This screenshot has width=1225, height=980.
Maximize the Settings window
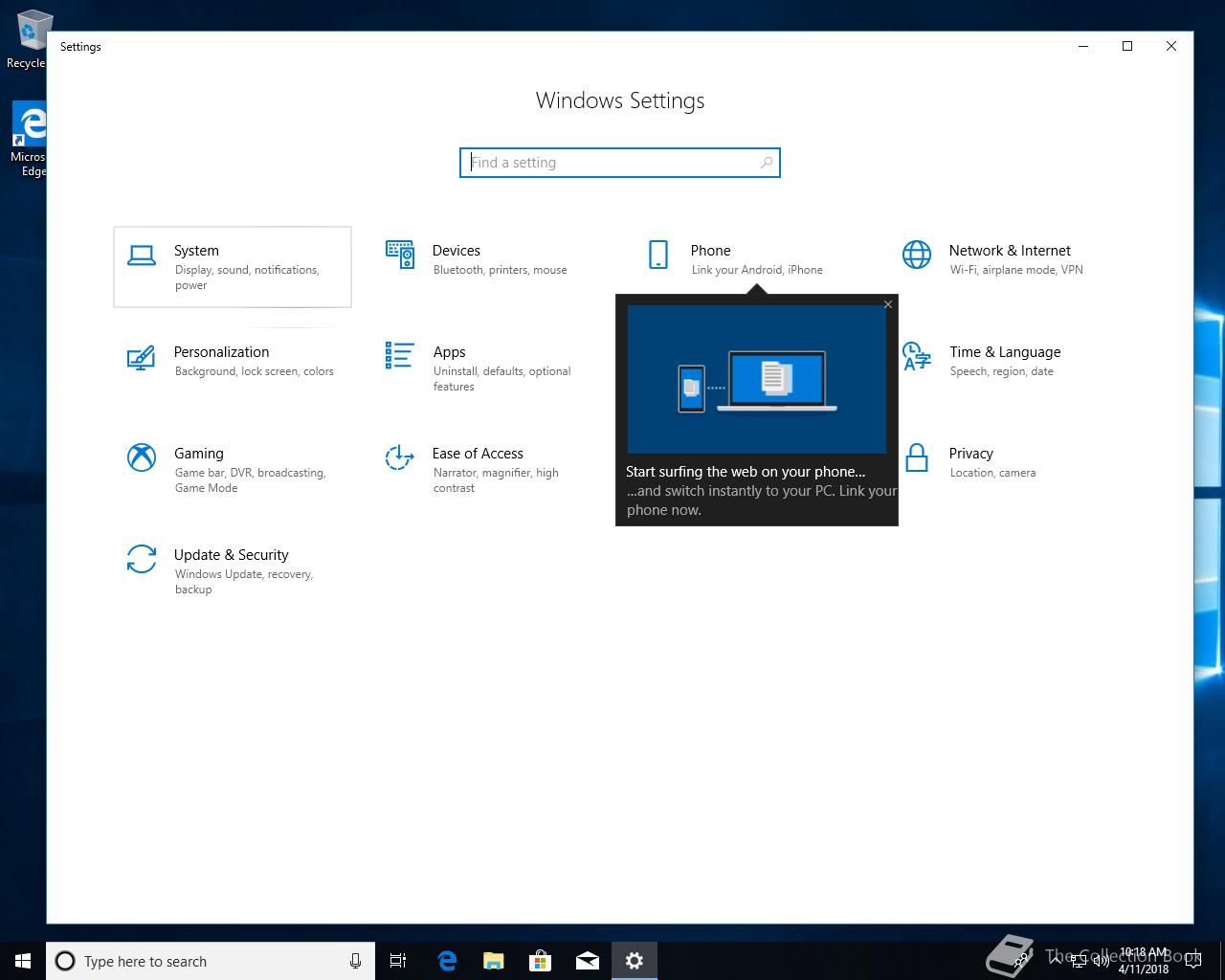(x=1127, y=46)
